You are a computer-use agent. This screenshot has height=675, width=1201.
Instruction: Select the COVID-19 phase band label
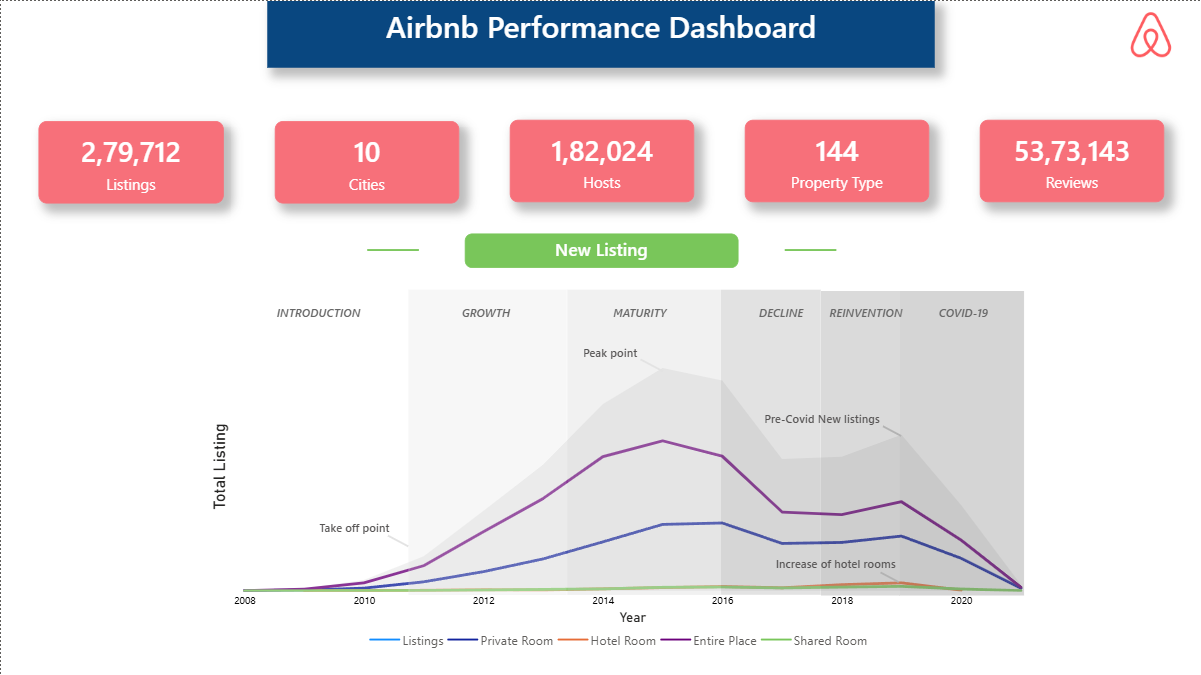click(963, 314)
